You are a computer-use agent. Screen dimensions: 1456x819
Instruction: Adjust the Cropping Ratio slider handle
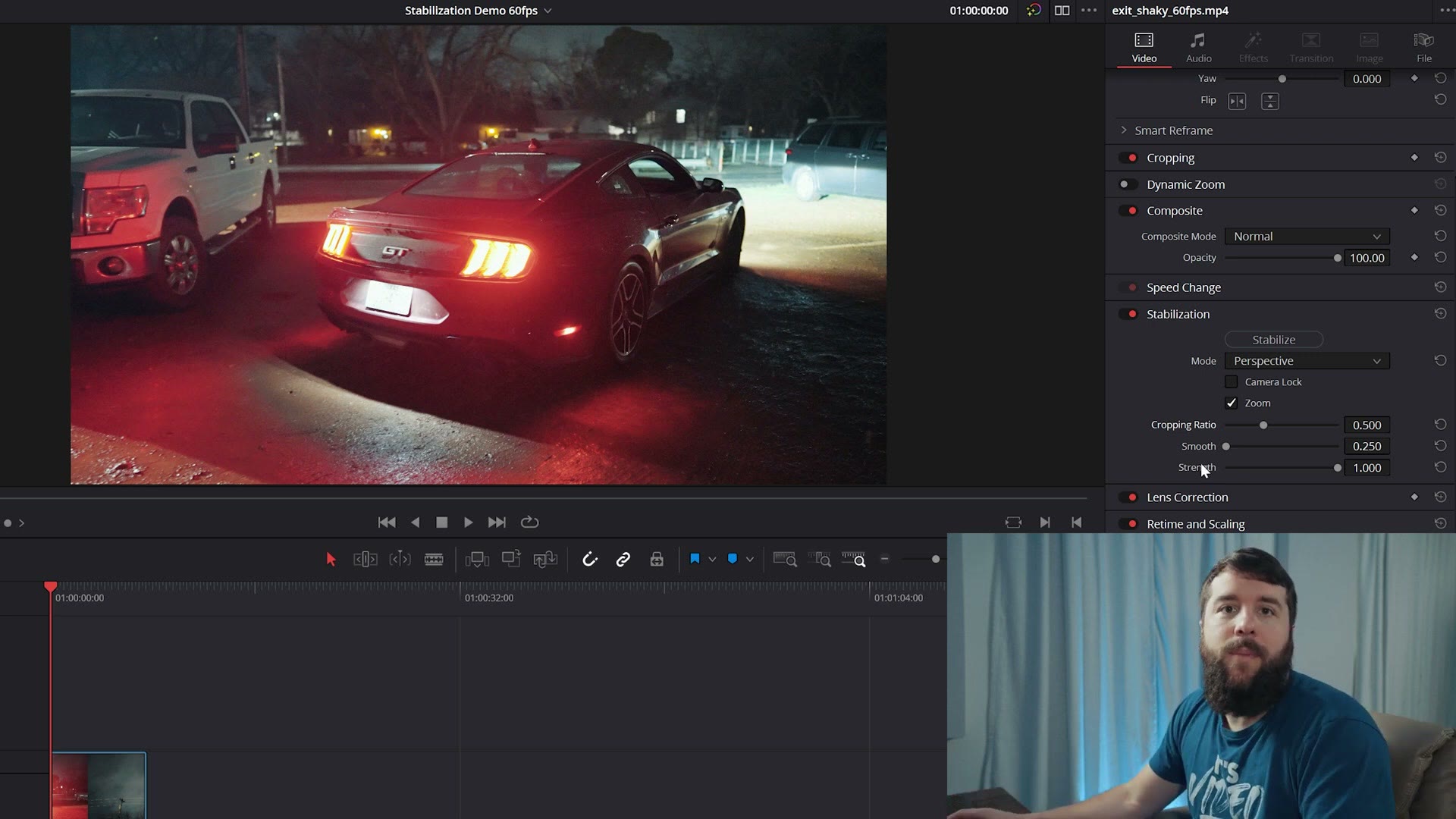1263,425
